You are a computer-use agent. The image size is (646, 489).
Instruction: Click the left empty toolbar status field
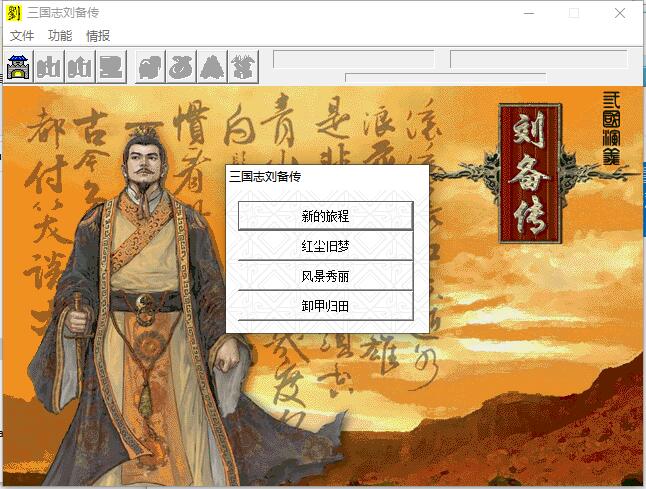pos(353,59)
